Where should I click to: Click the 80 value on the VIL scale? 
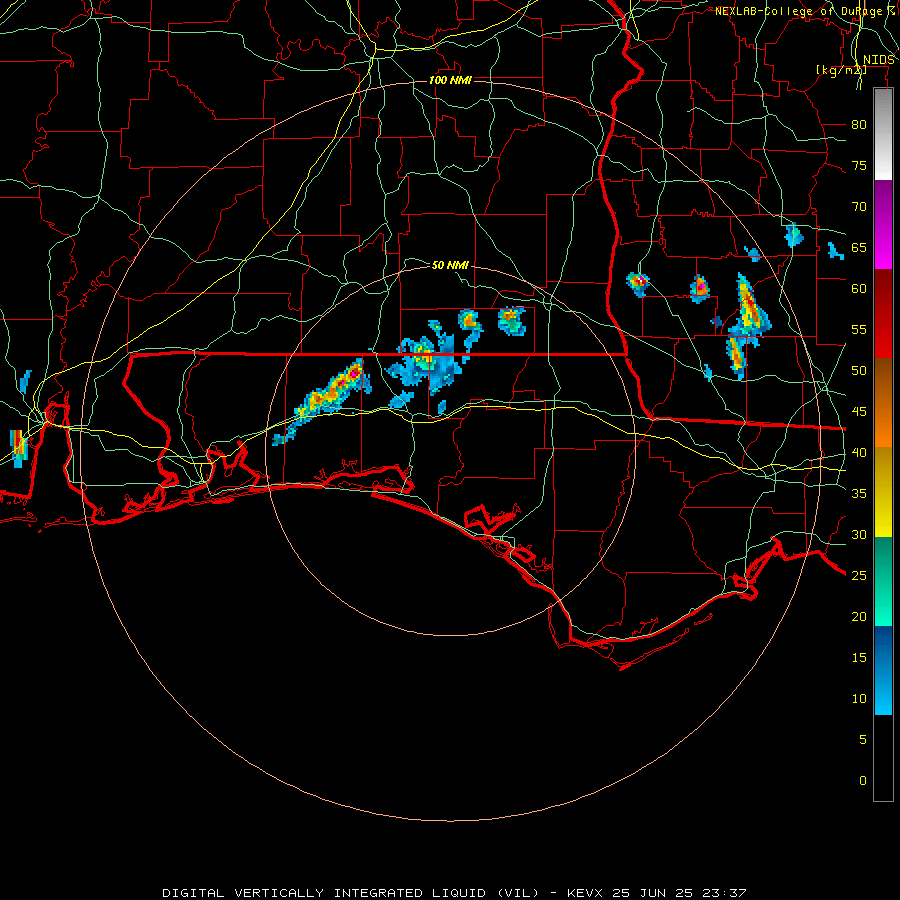[x=859, y=125]
